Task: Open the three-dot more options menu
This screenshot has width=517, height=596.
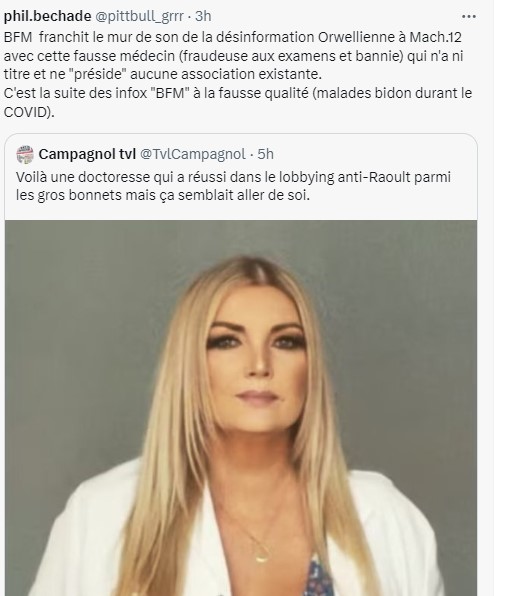Action: [x=468, y=16]
